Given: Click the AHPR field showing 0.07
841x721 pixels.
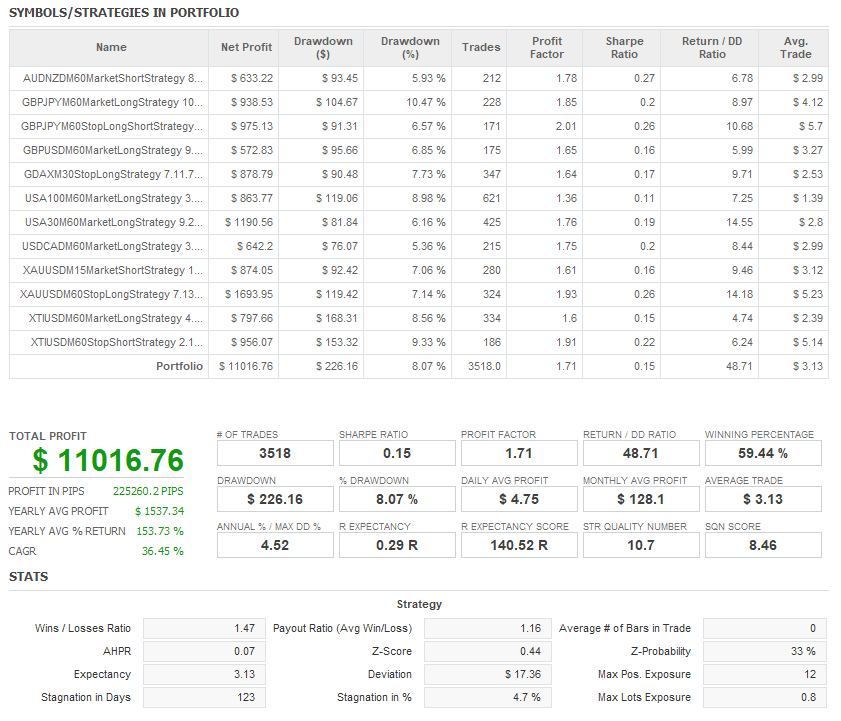Looking at the screenshot, I should point(204,652).
